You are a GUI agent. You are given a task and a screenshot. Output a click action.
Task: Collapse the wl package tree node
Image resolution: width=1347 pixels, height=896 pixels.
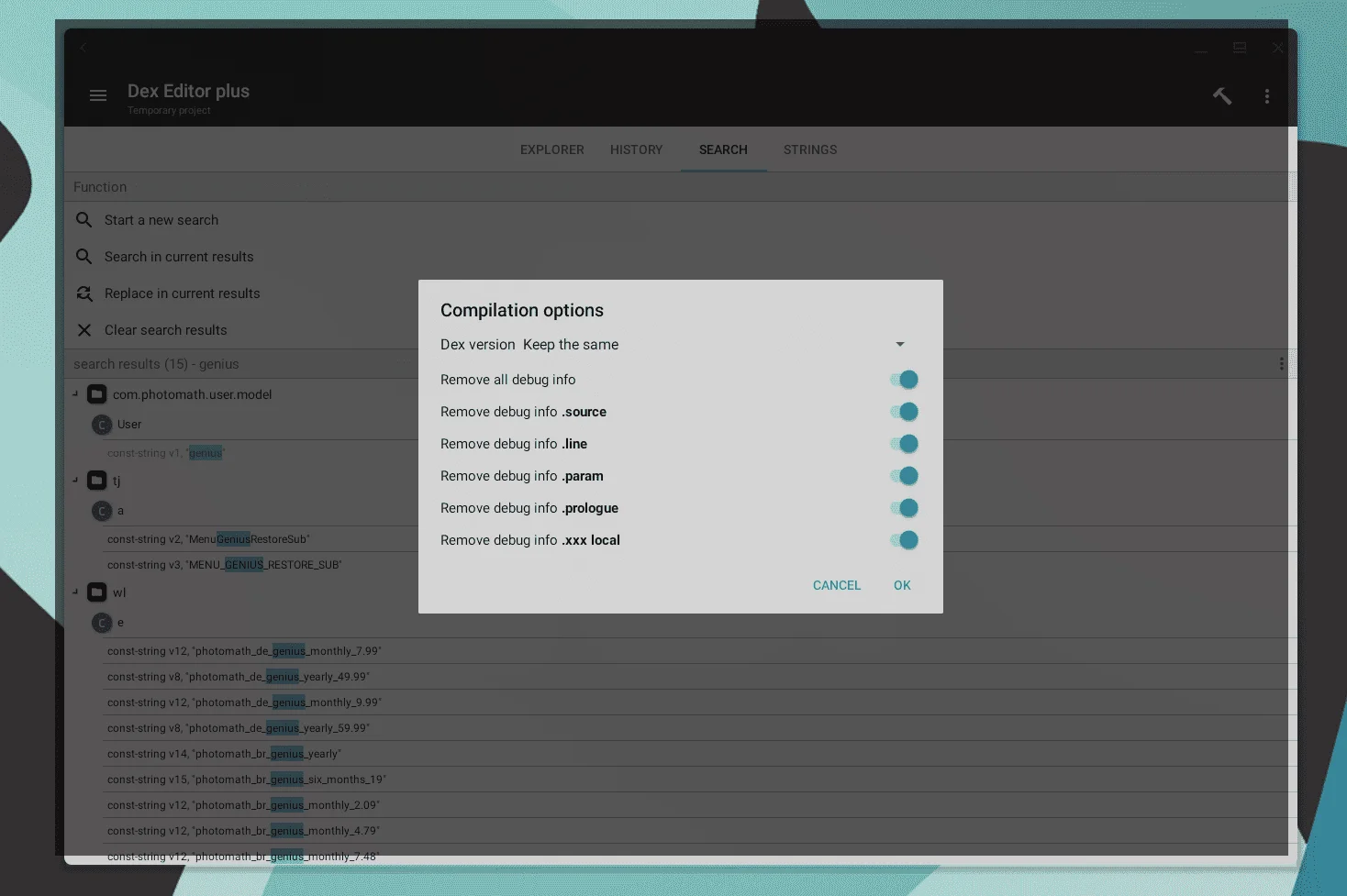click(75, 592)
